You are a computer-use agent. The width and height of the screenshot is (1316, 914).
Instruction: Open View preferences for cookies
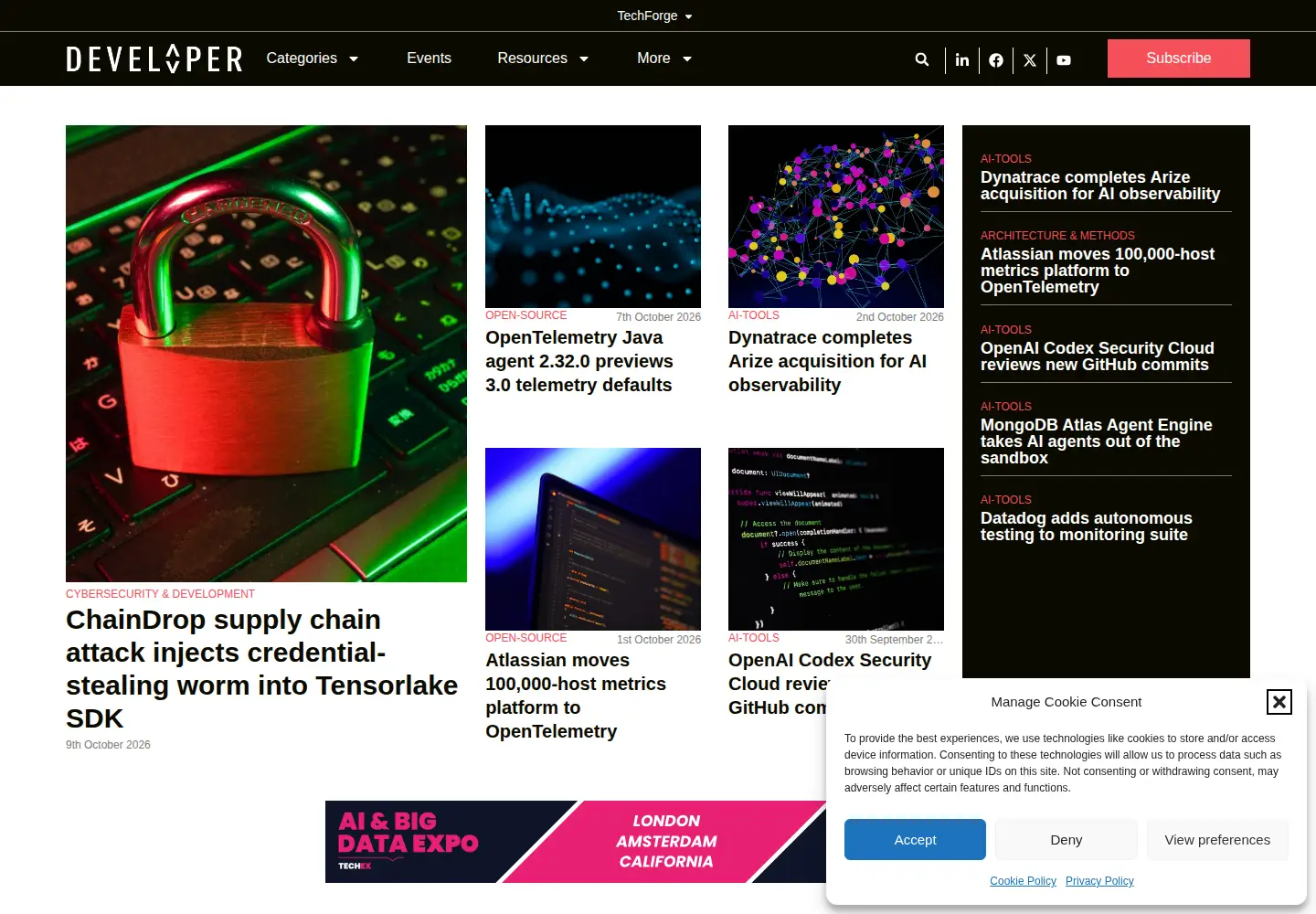pos(1217,840)
